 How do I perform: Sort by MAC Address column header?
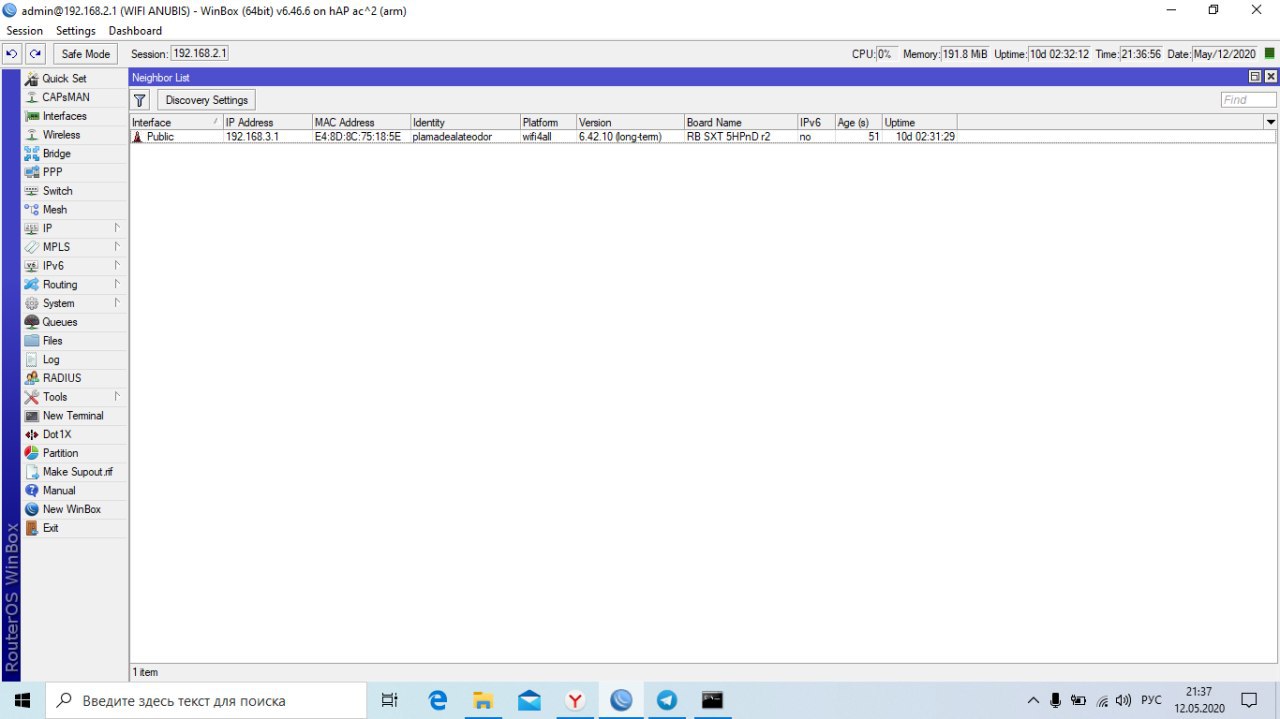pos(361,123)
